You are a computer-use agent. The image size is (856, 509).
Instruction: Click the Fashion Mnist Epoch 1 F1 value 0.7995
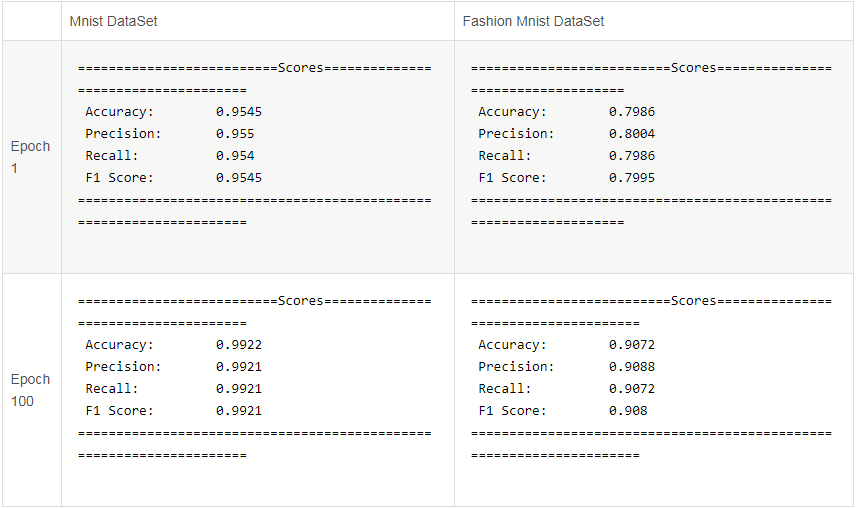pyautogui.click(x=632, y=178)
